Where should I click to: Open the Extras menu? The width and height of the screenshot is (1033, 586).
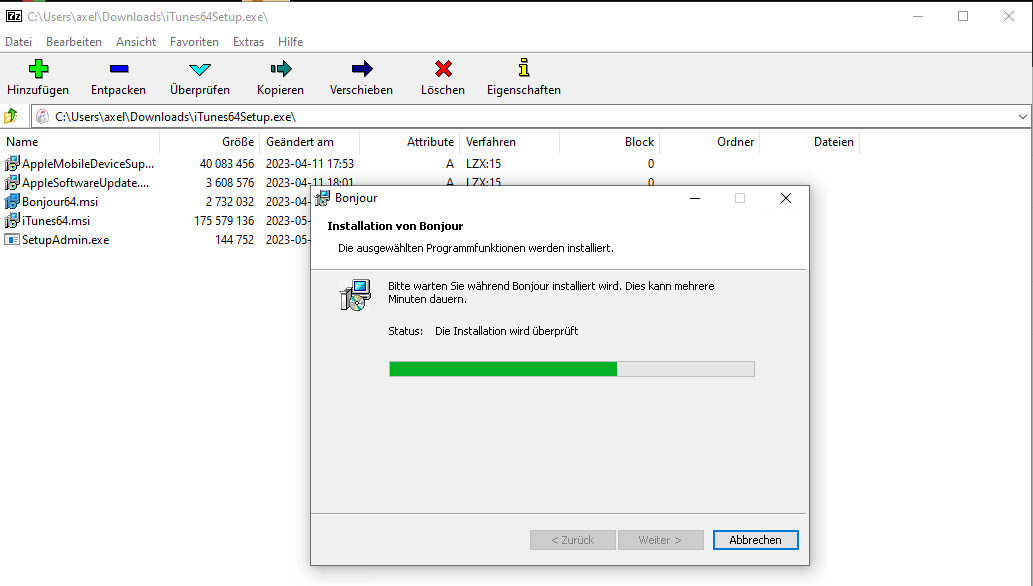(x=248, y=42)
